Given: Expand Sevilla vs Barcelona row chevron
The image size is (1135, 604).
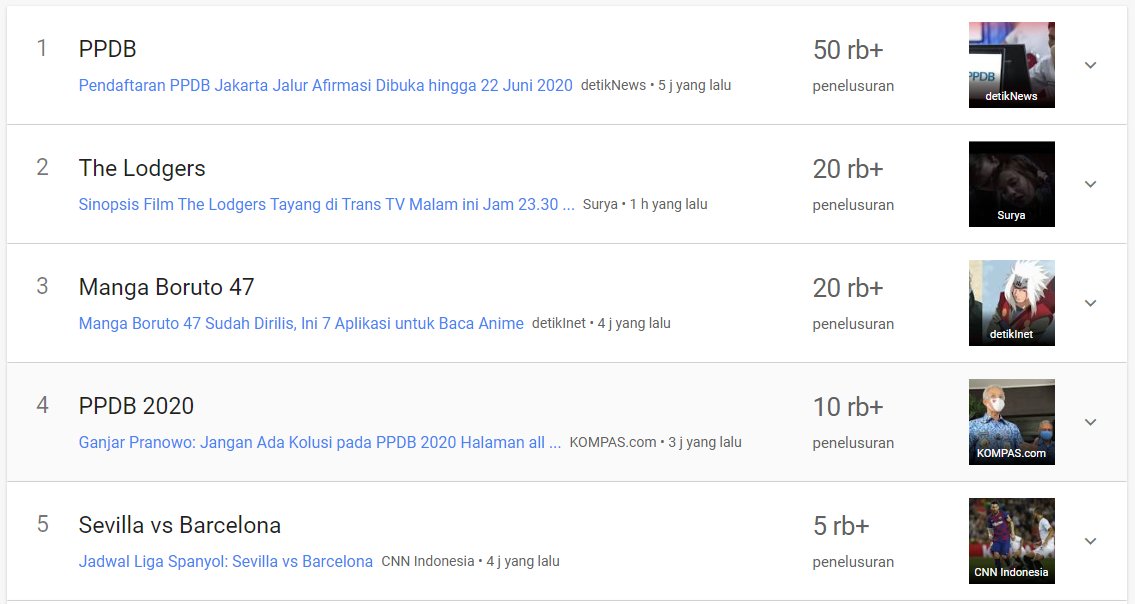Looking at the screenshot, I should click(x=1090, y=541).
